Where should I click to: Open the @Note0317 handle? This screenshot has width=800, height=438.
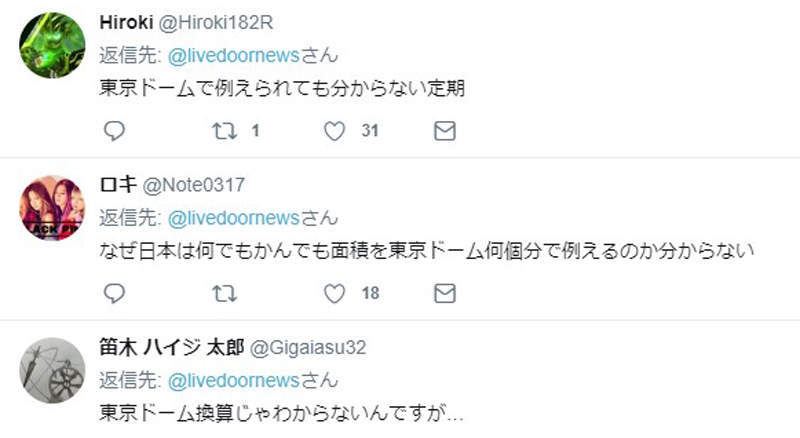(193, 185)
